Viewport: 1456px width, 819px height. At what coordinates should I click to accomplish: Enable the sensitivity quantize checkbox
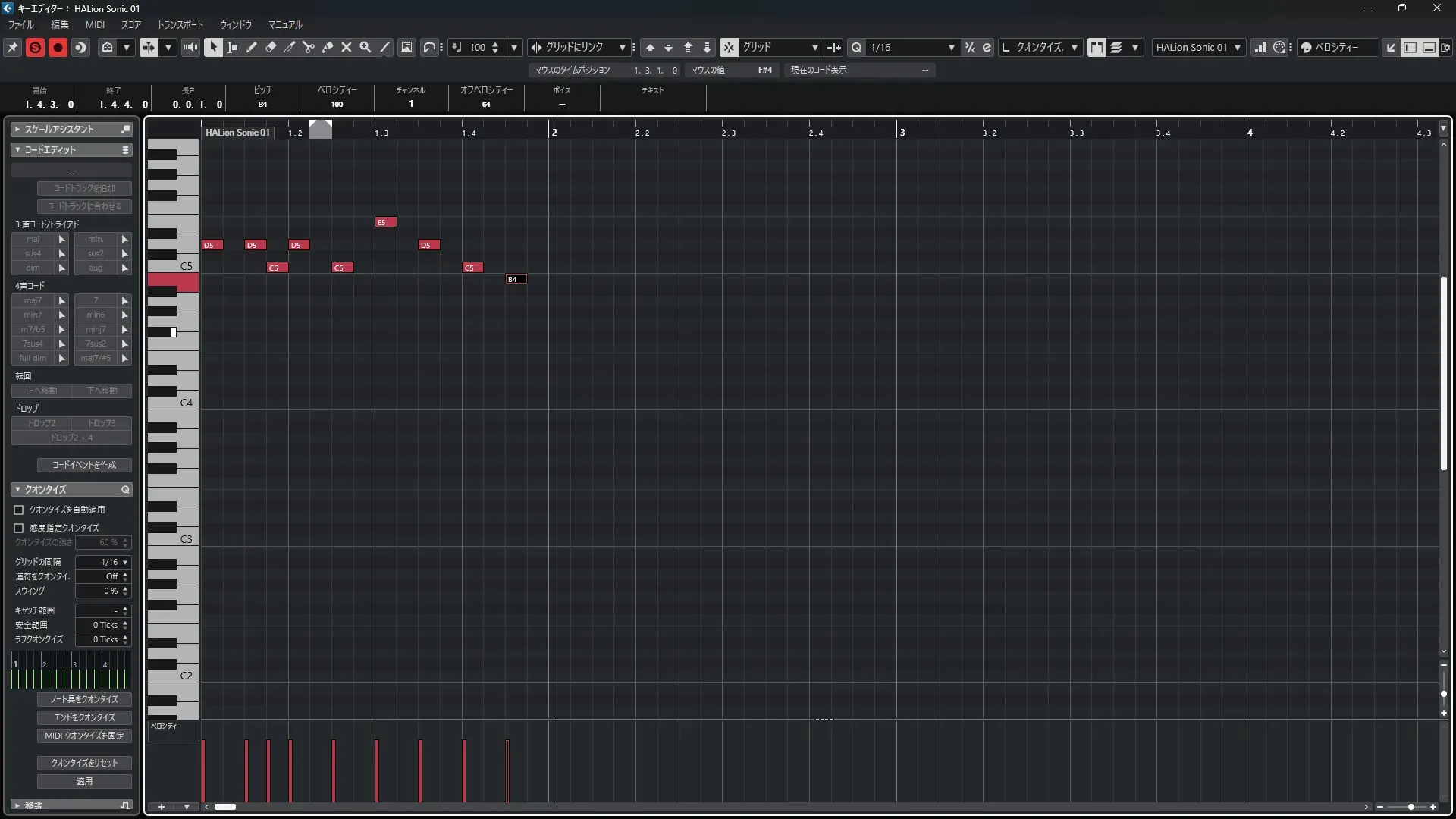19,528
